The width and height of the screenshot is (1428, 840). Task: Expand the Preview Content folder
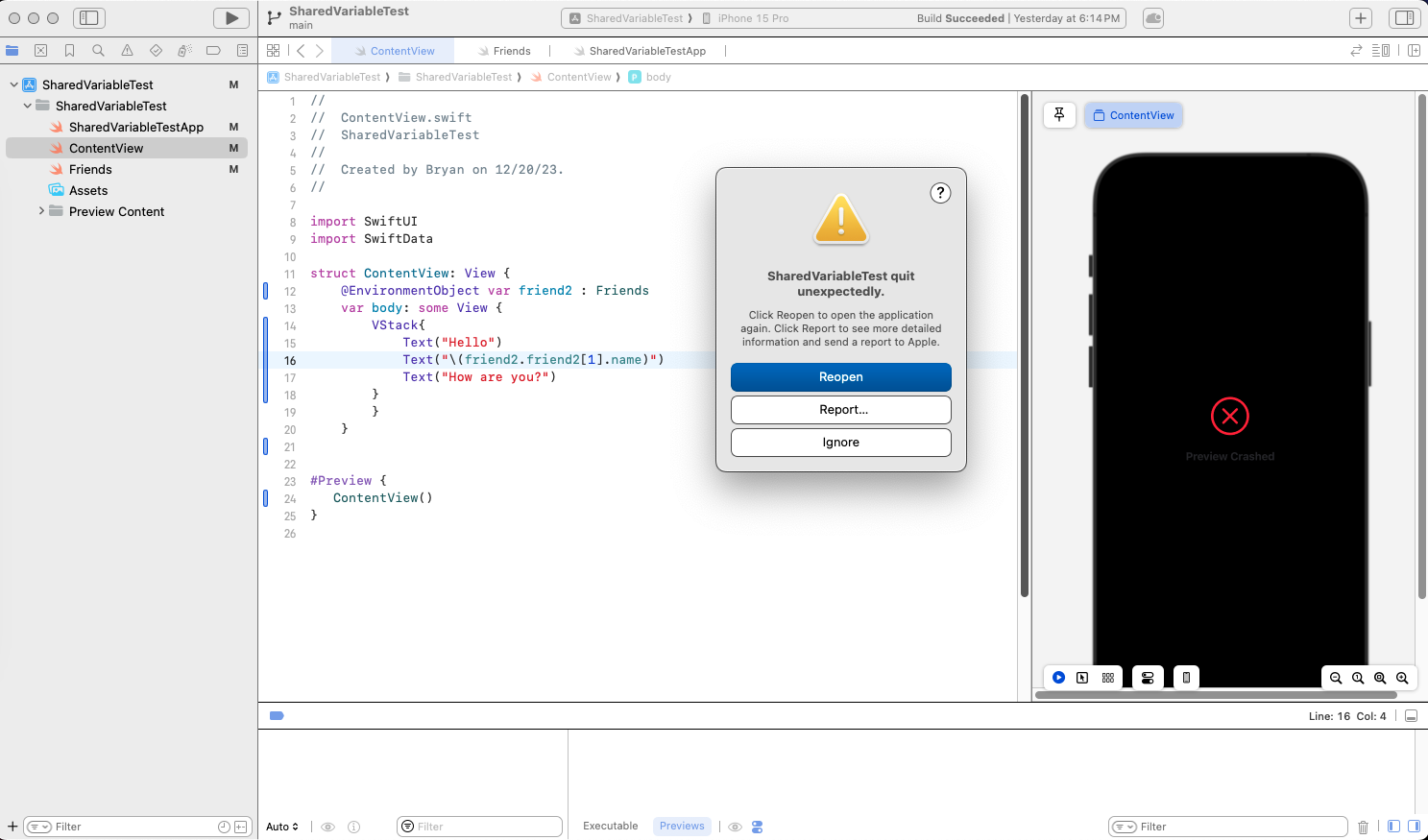click(x=41, y=211)
